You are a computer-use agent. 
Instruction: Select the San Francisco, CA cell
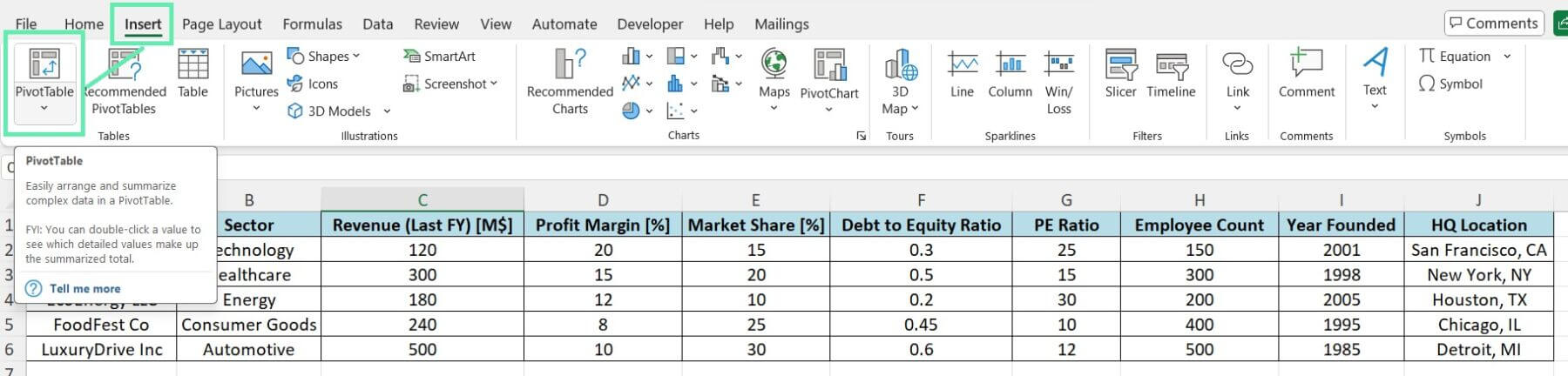pos(1478,250)
